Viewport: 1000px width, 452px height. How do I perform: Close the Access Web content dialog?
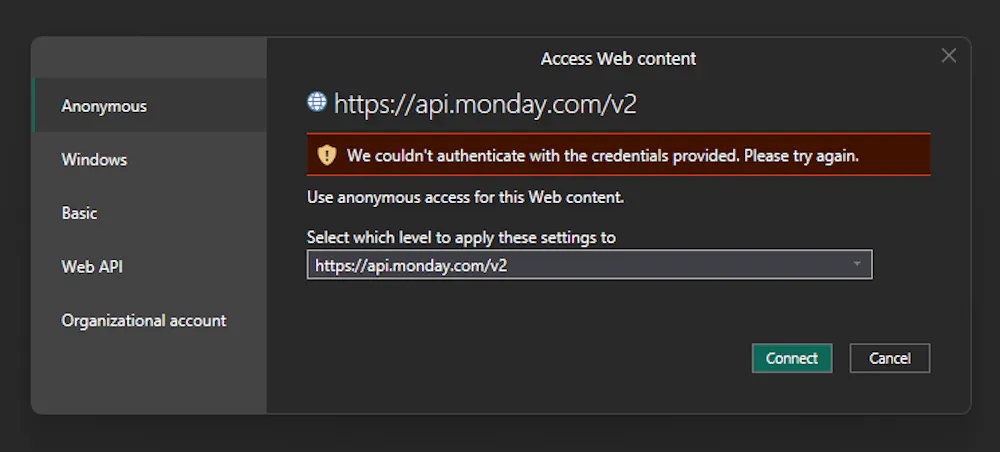pos(949,56)
